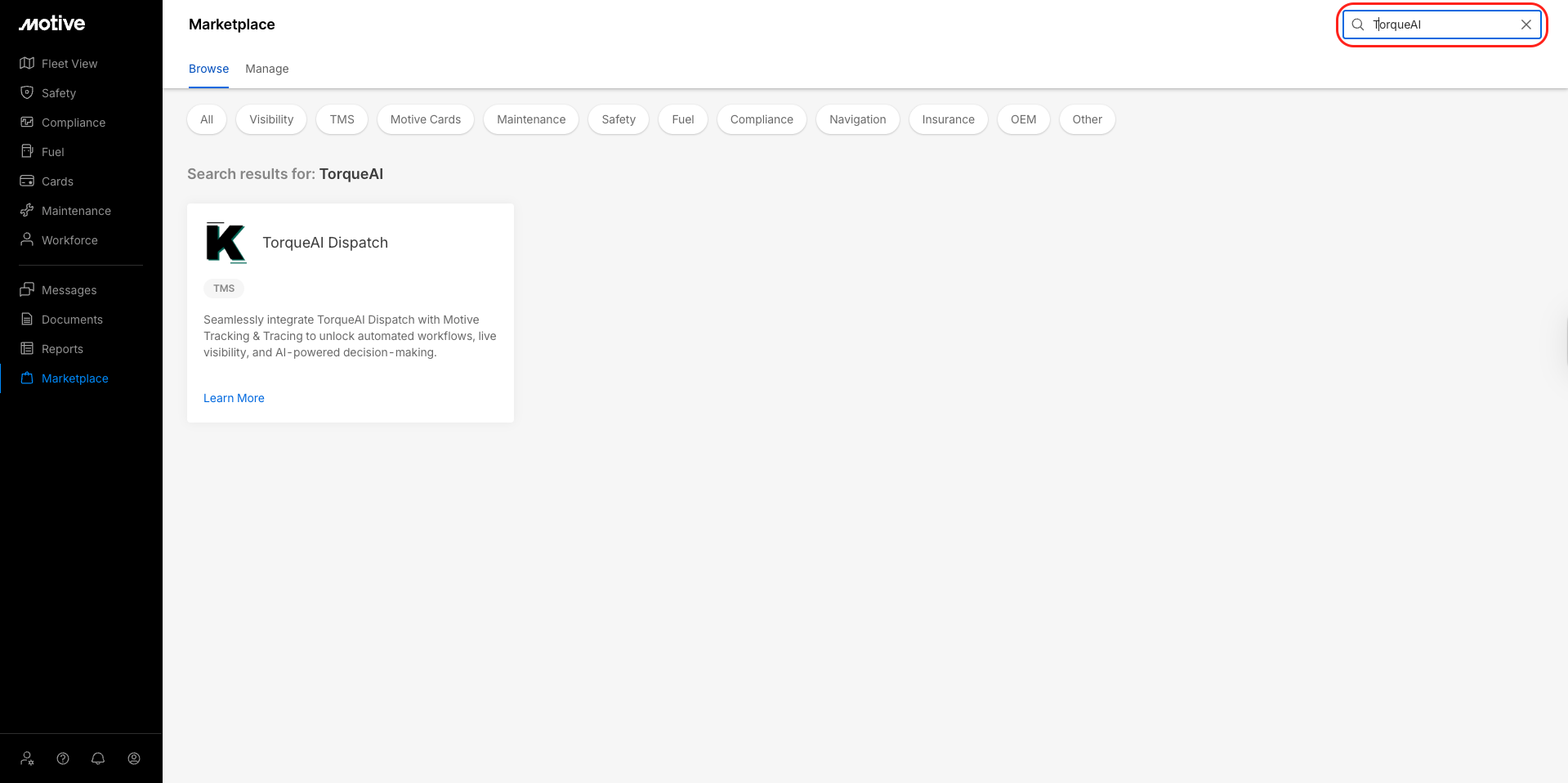The image size is (1568, 783).
Task: Filter by Motive Cards category
Action: click(x=426, y=119)
